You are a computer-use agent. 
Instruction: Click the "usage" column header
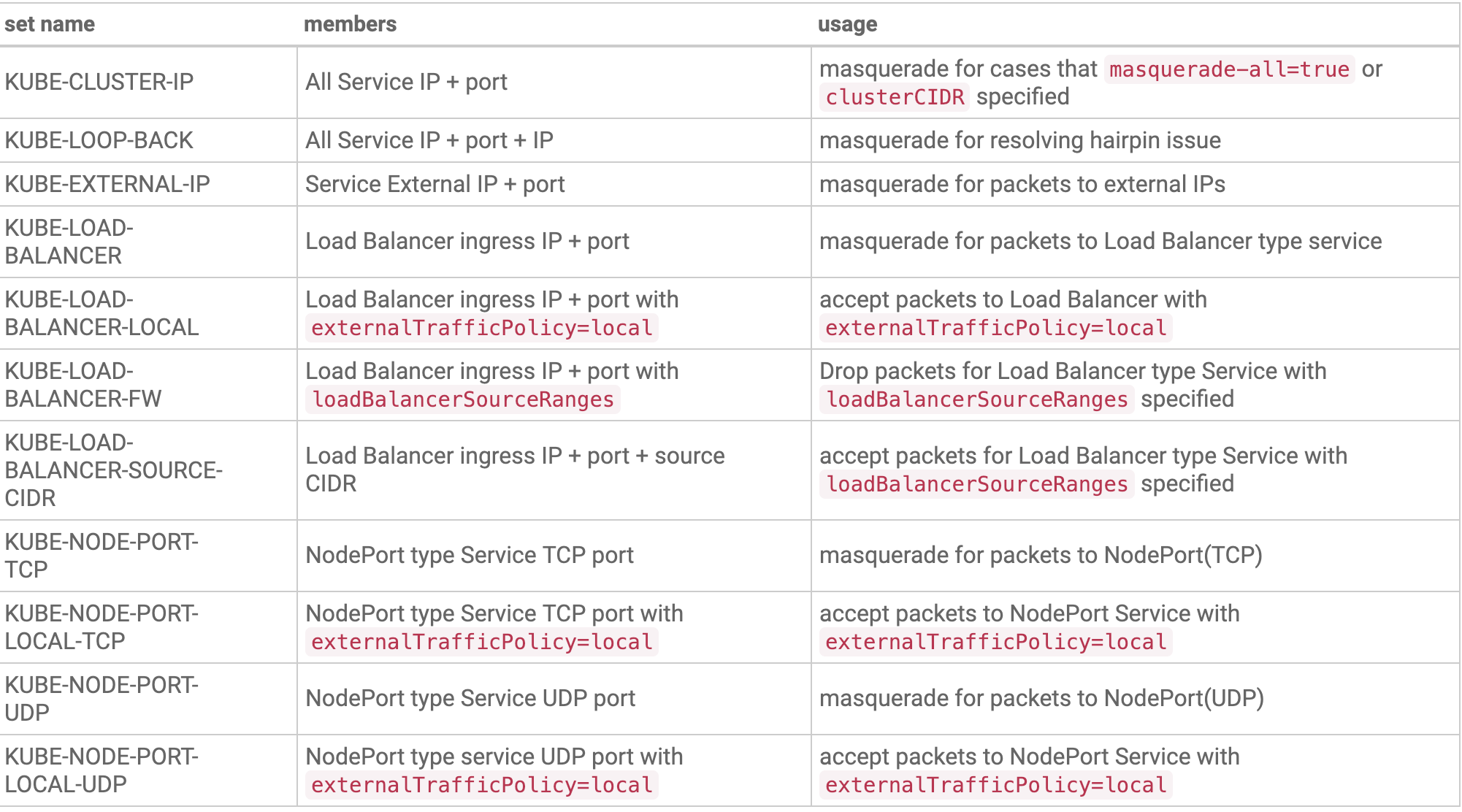[x=847, y=24]
